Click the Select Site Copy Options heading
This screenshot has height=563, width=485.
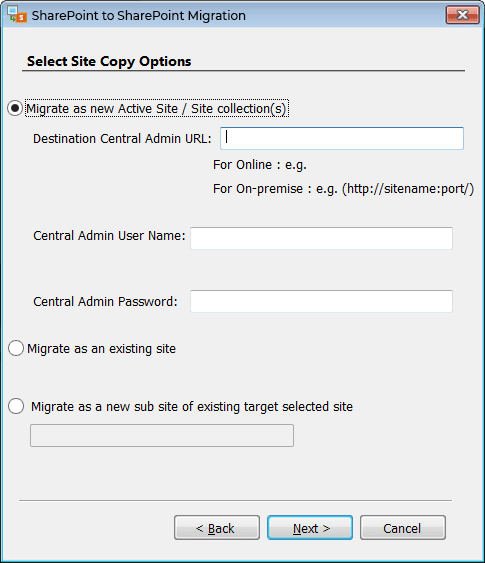(109, 61)
